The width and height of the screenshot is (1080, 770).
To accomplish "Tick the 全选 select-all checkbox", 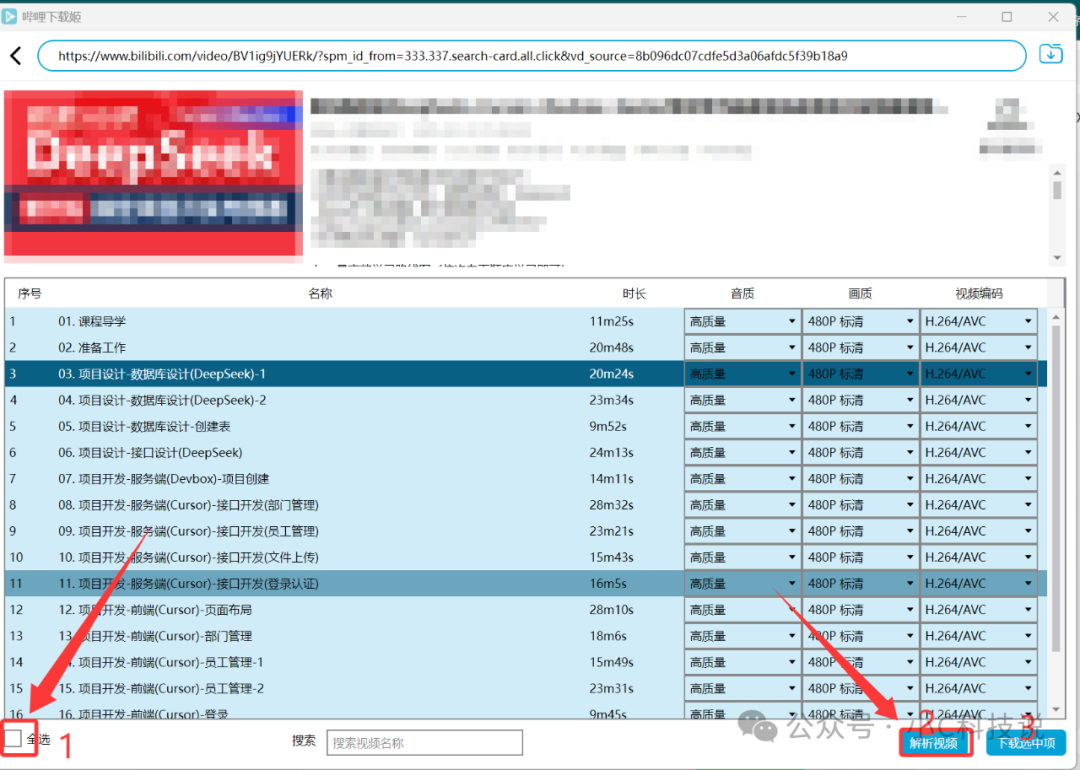I will (x=13, y=738).
